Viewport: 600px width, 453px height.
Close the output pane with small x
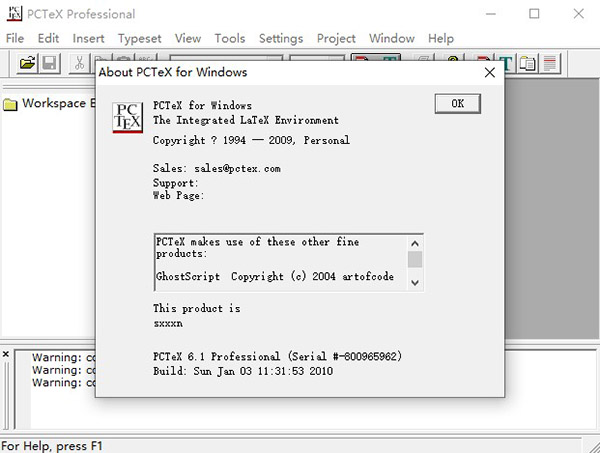6,354
